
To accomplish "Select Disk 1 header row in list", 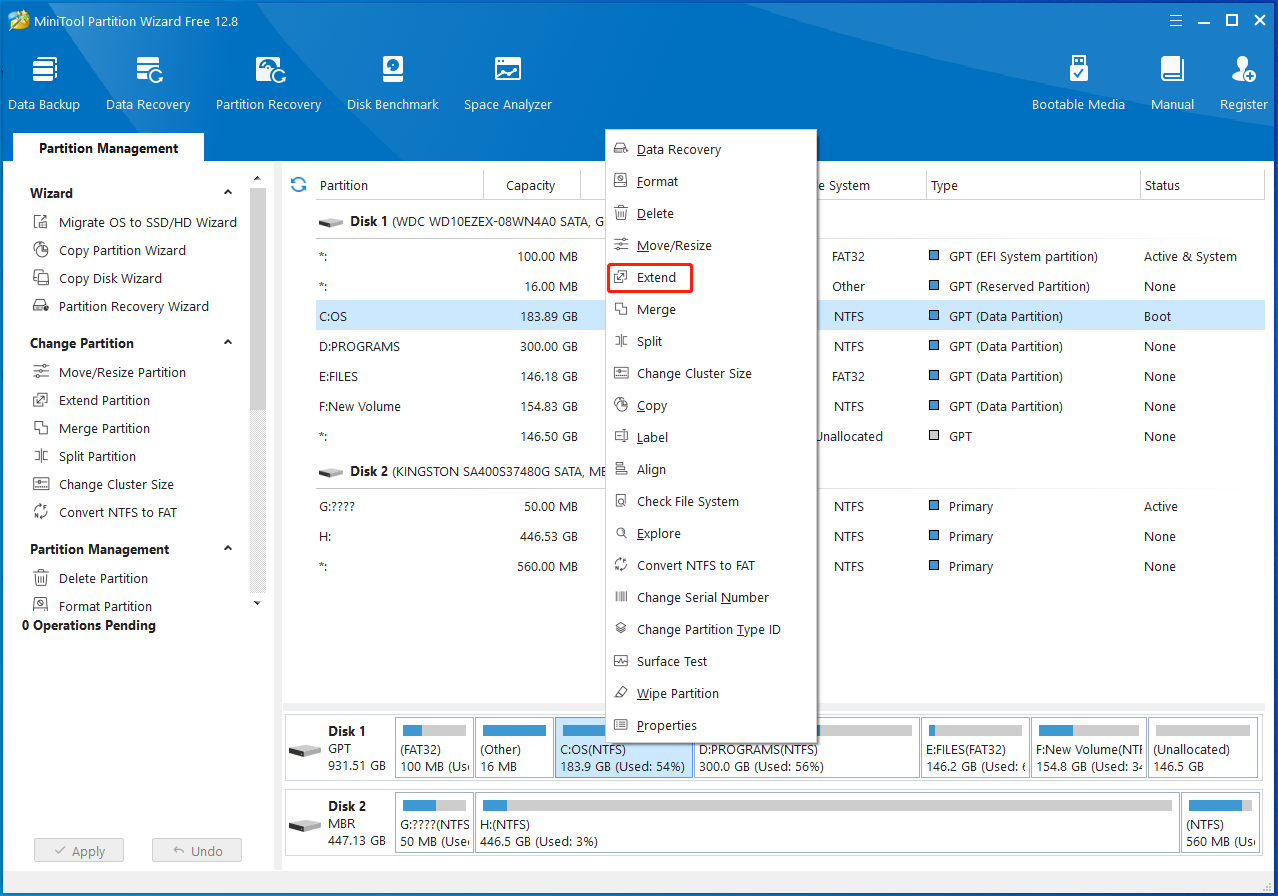I will point(790,221).
